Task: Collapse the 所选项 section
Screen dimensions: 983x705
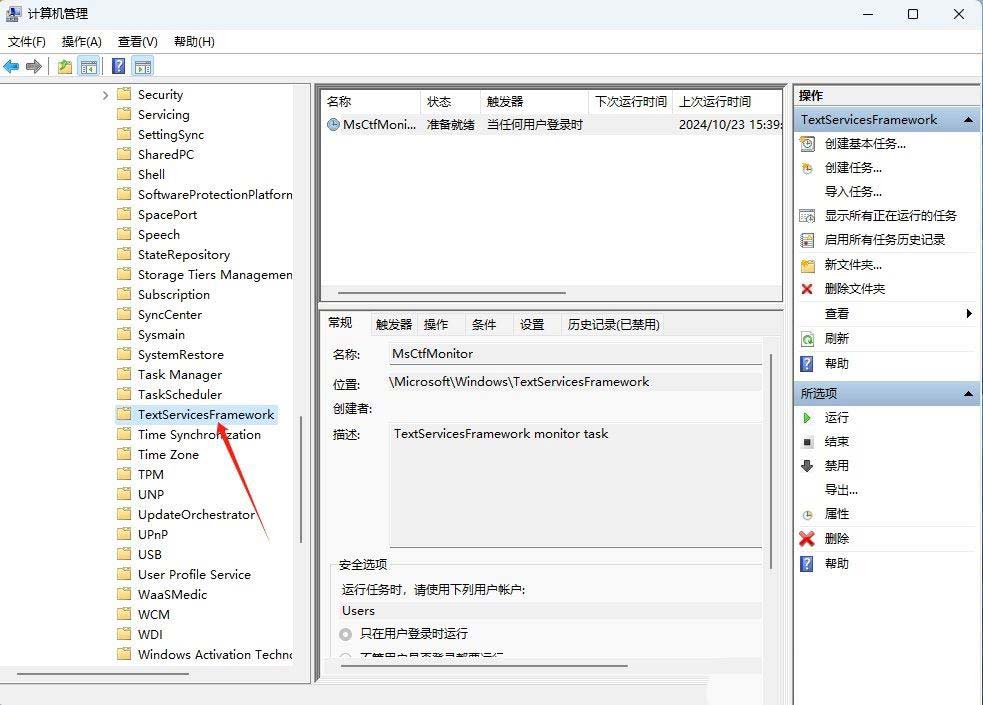Action: coord(967,394)
